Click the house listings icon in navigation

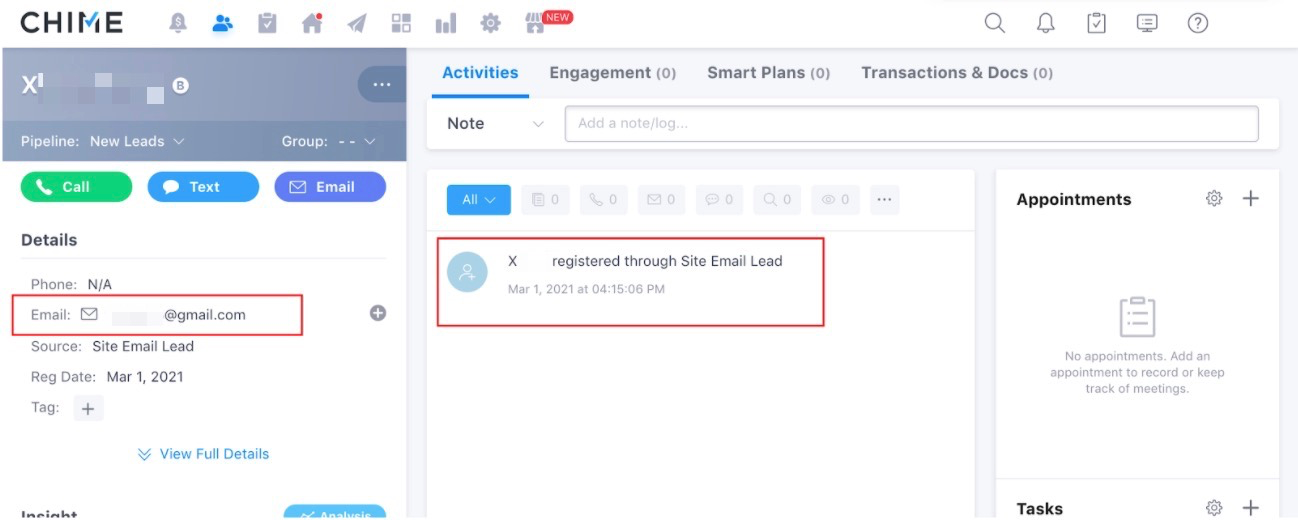[312, 23]
